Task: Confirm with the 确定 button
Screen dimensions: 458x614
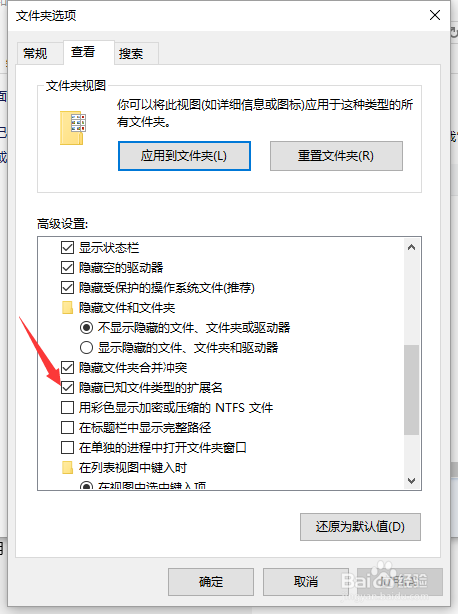Action: point(211,582)
